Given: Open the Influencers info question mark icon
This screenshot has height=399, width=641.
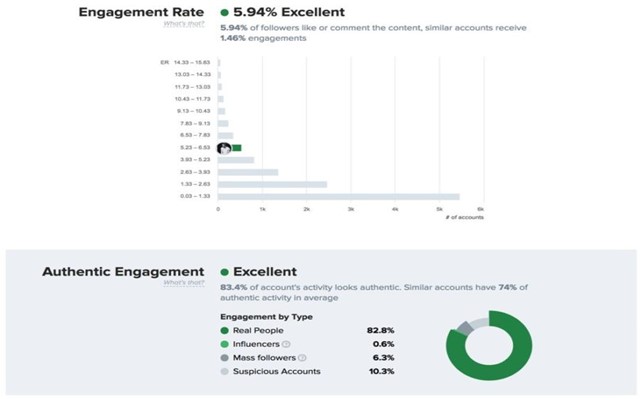Looking at the screenshot, I should click(286, 344).
